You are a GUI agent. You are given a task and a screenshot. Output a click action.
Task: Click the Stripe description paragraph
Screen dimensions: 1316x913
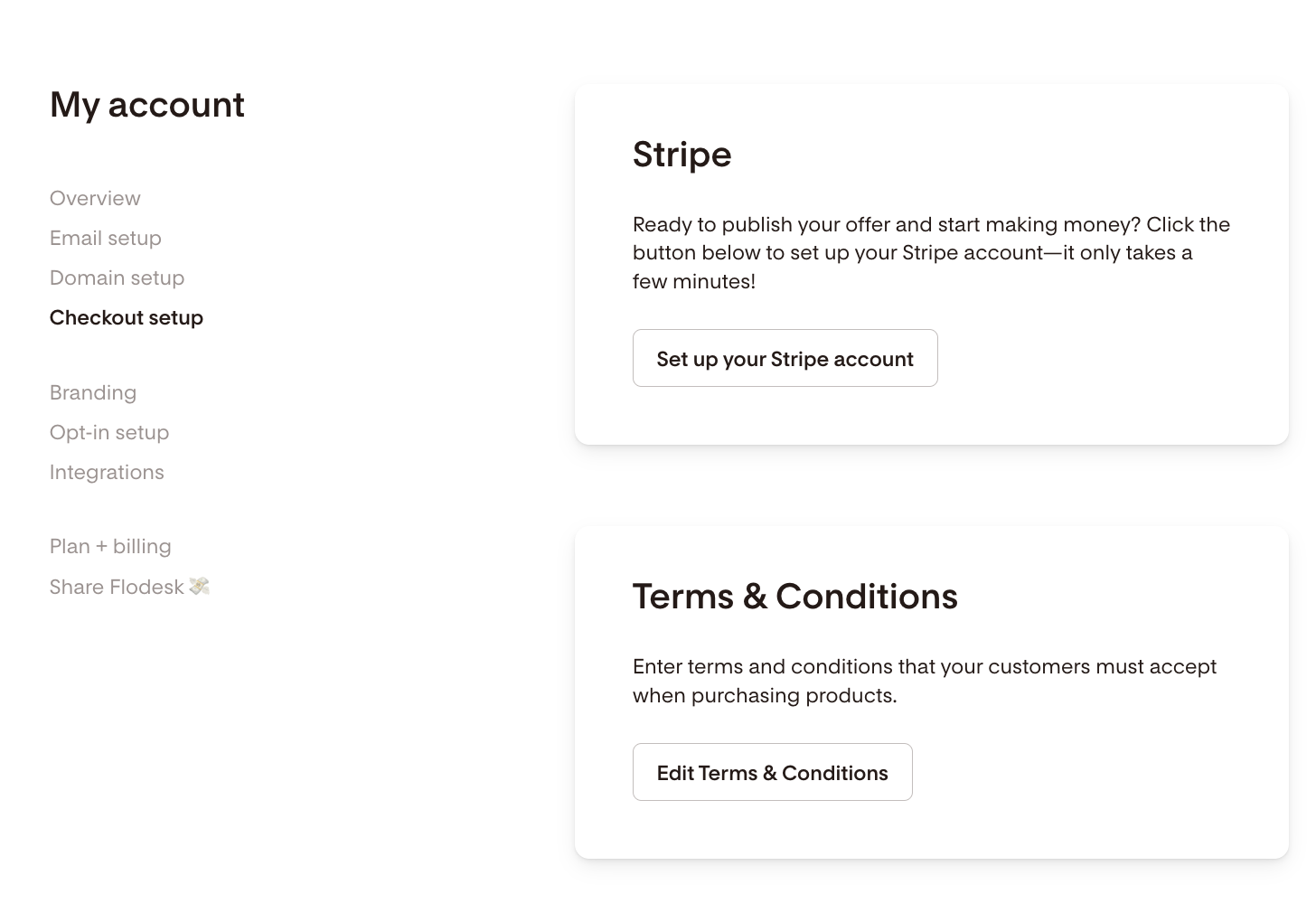[x=931, y=252]
